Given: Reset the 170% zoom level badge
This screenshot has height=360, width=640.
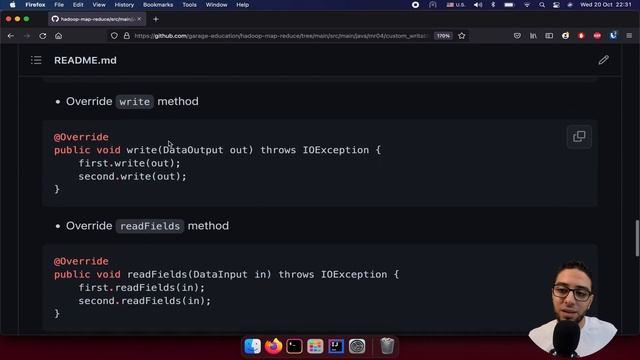Looking at the screenshot, I should [443, 36].
